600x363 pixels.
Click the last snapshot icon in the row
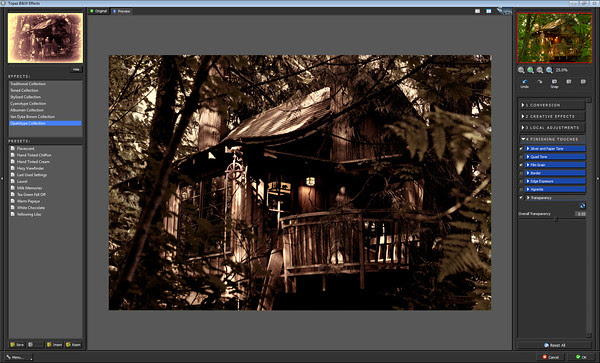pos(583,82)
